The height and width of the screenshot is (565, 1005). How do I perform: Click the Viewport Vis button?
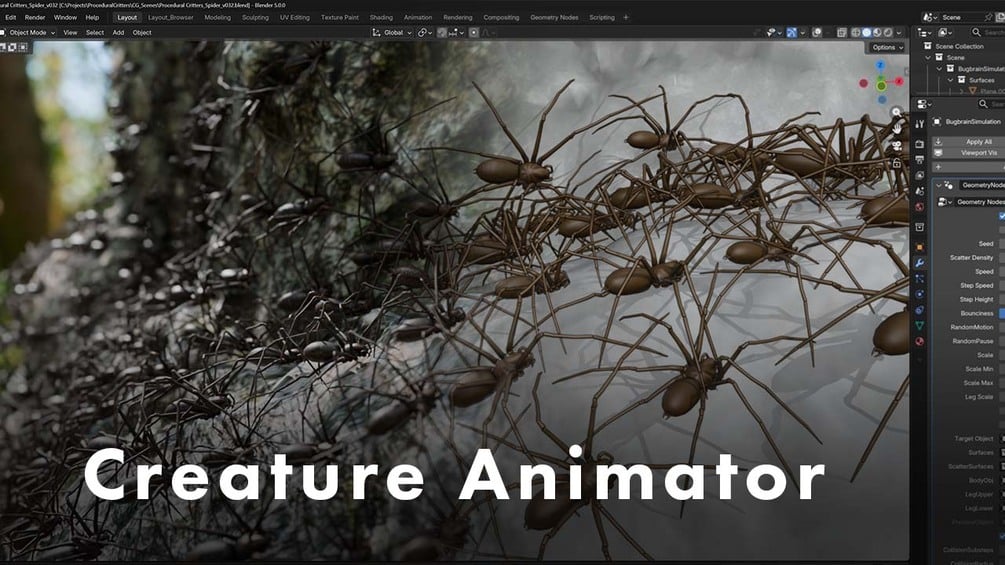tap(970, 153)
